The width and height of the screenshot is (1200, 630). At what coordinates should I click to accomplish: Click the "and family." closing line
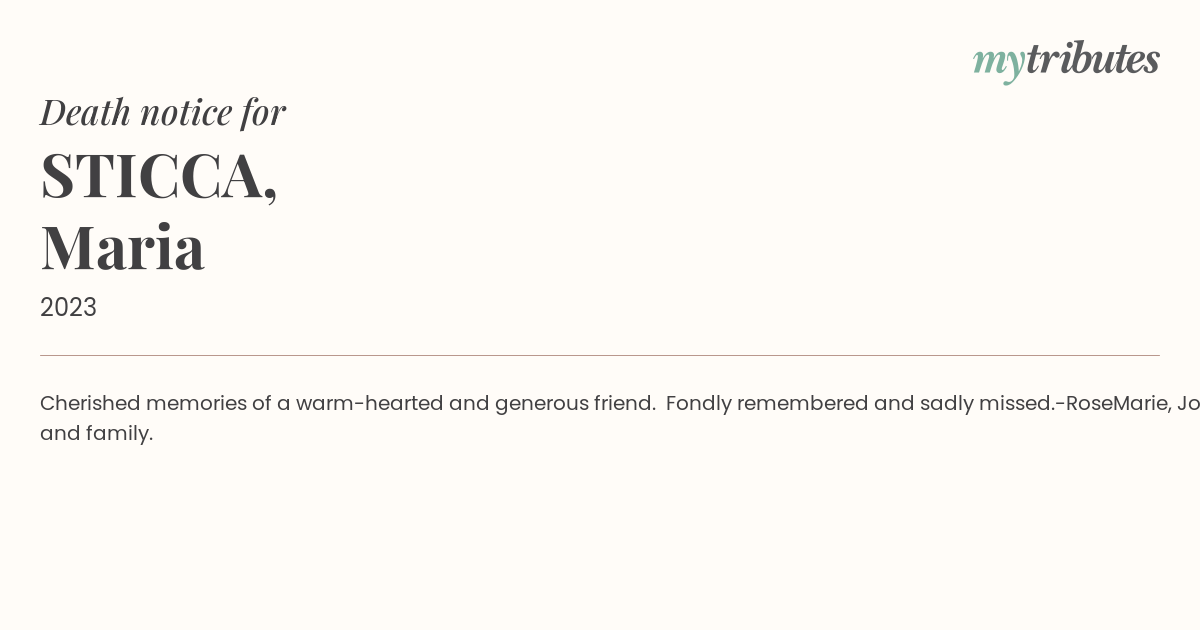(x=96, y=434)
